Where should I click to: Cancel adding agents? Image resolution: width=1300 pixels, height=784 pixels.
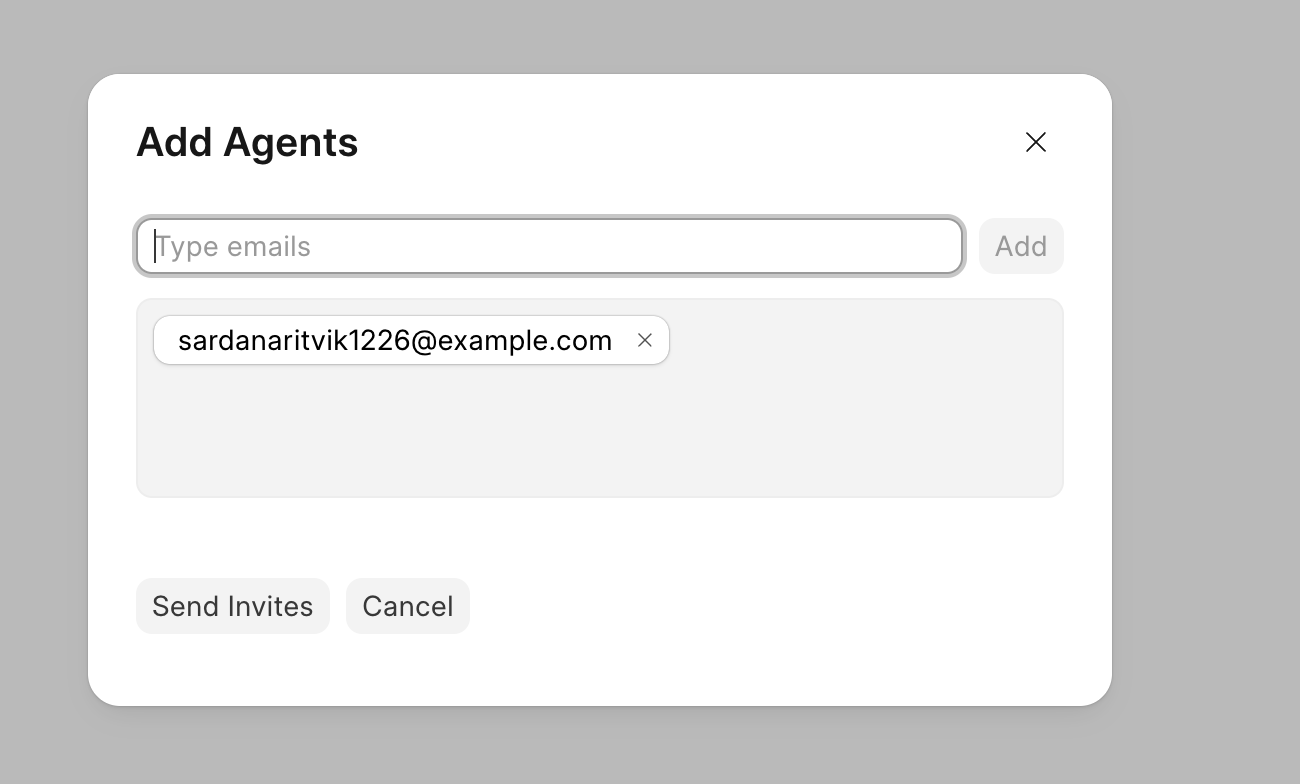pyautogui.click(x=407, y=606)
